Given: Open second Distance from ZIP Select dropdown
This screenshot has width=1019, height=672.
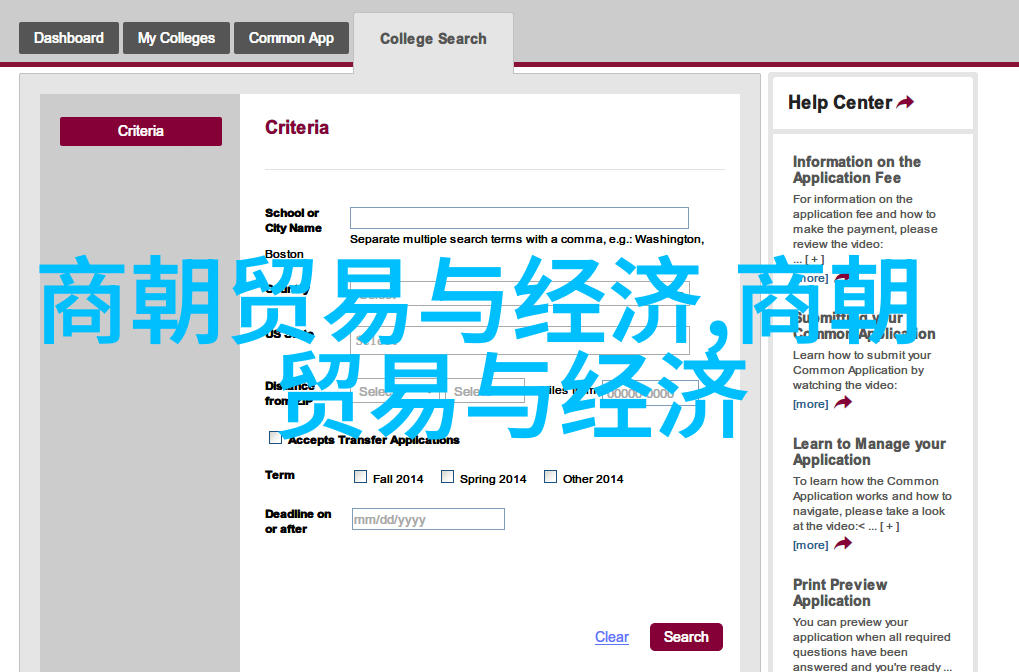Looking at the screenshot, I should (x=486, y=392).
